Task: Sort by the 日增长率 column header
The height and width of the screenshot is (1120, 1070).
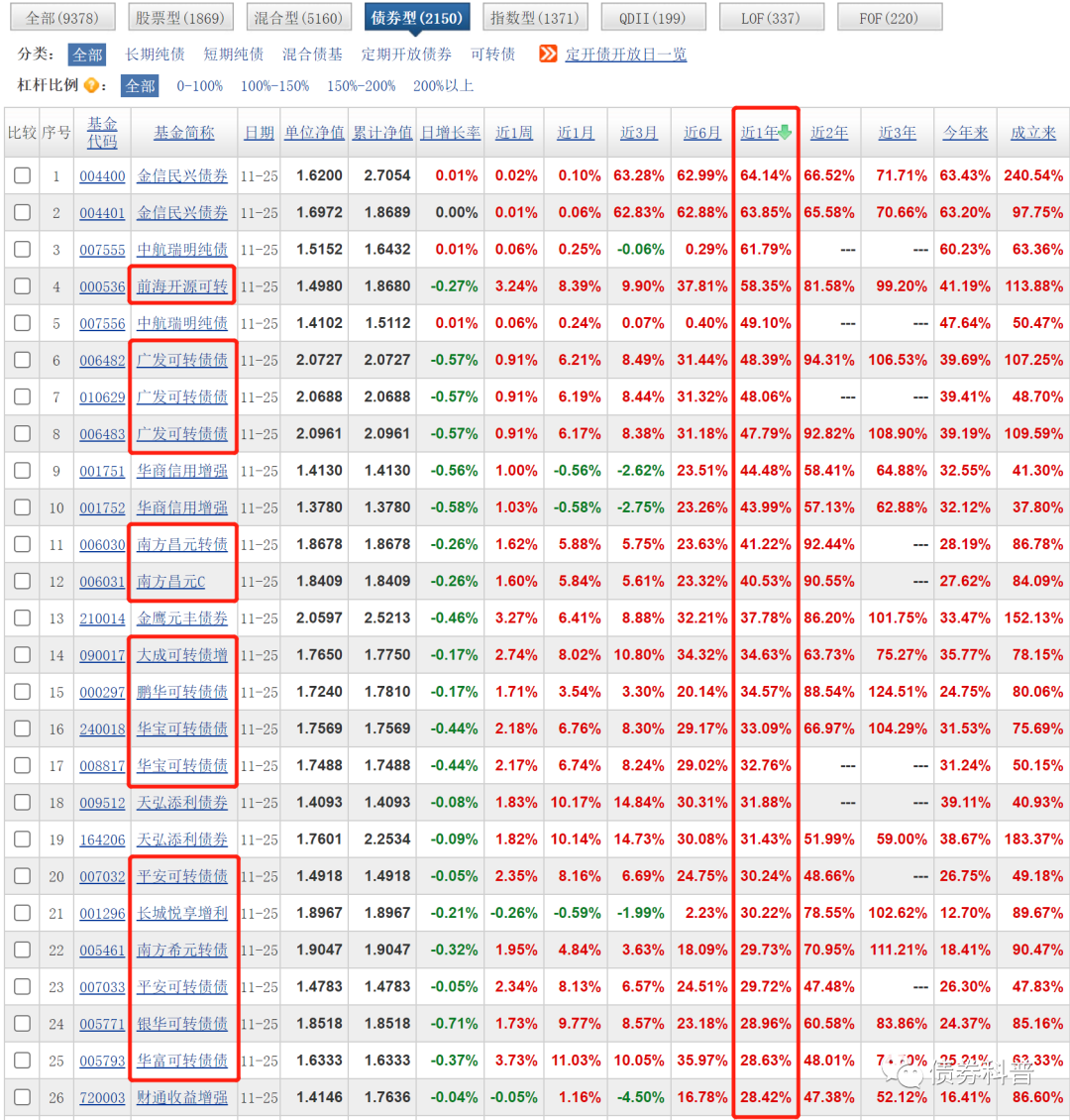Action: click(x=451, y=132)
